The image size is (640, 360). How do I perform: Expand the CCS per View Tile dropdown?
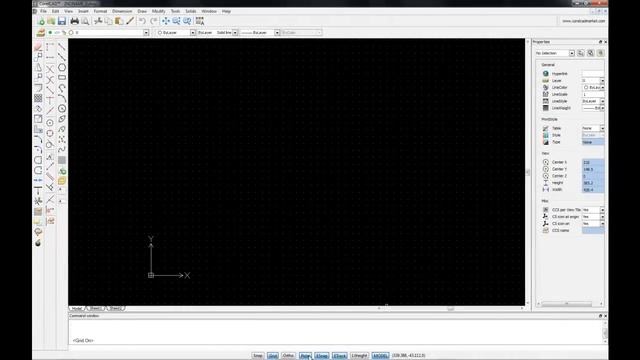602,210
